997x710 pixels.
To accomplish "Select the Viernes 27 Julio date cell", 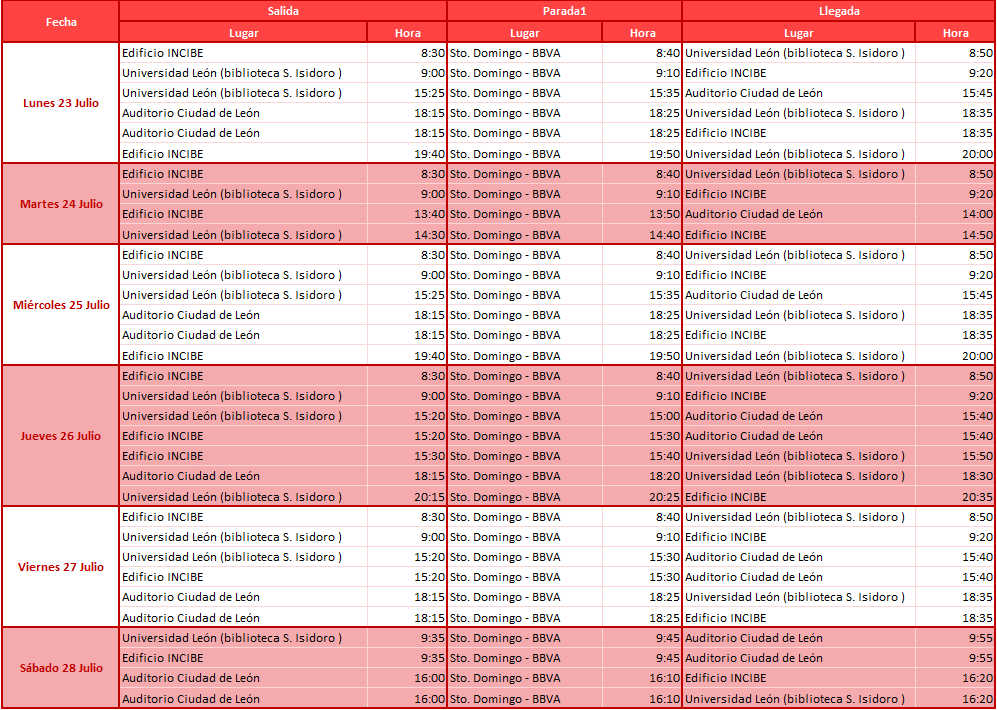I will tap(61, 567).
